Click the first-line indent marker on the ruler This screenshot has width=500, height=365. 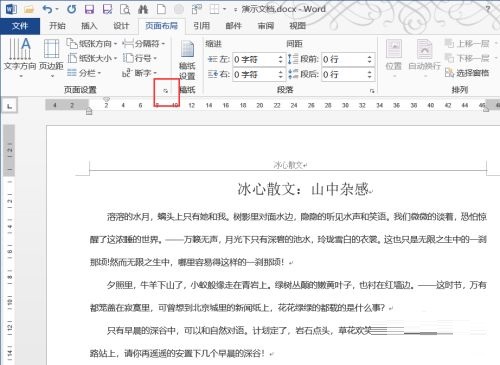[106, 100]
